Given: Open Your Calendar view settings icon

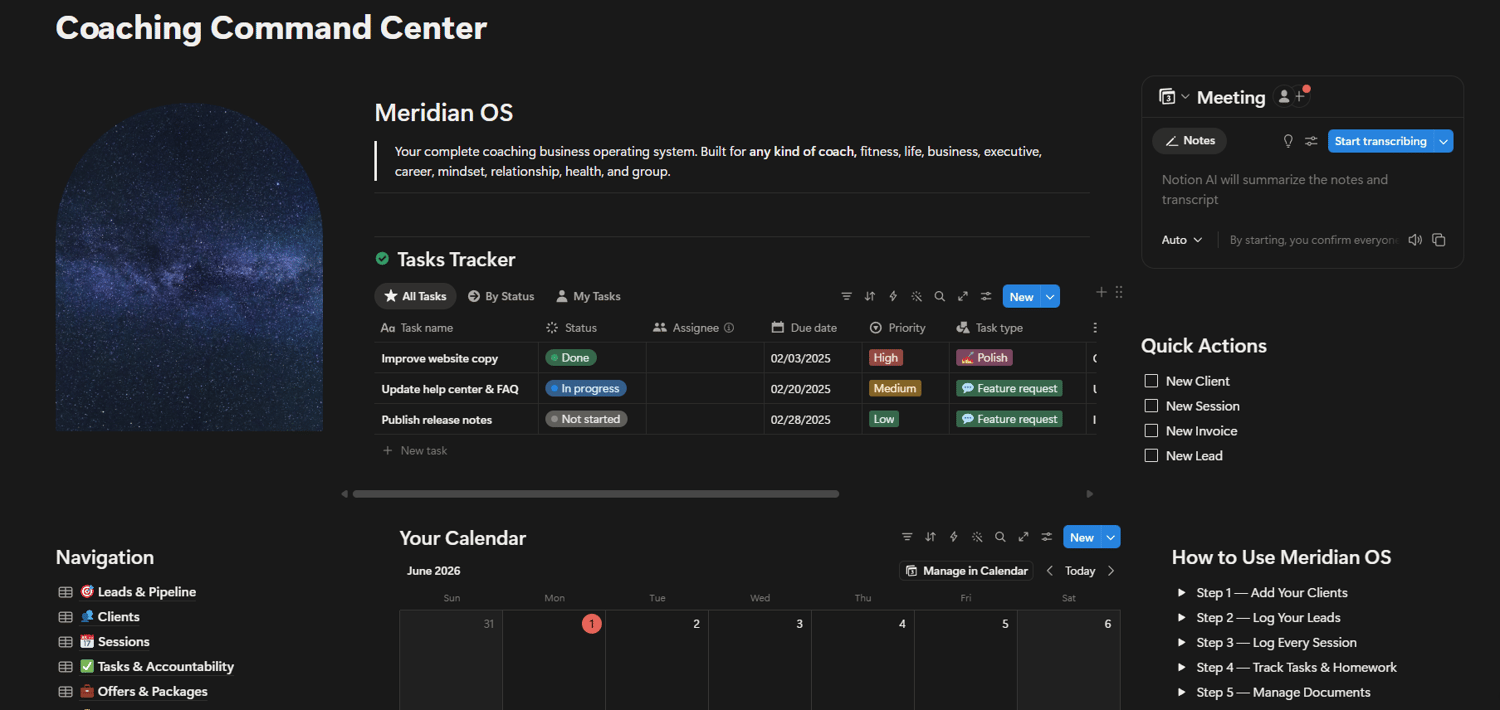Looking at the screenshot, I should tap(1047, 537).
